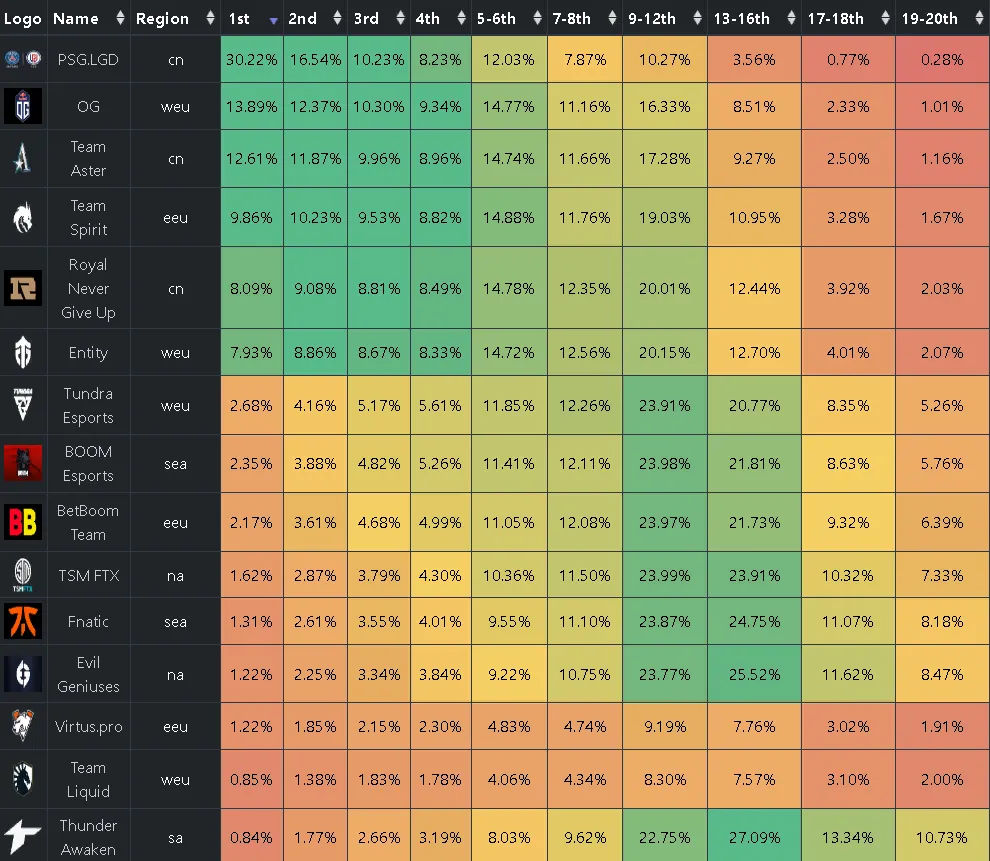Sort by 19-20th column sort arrows
This screenshot has height=861, width=990.
pos(979,18)
